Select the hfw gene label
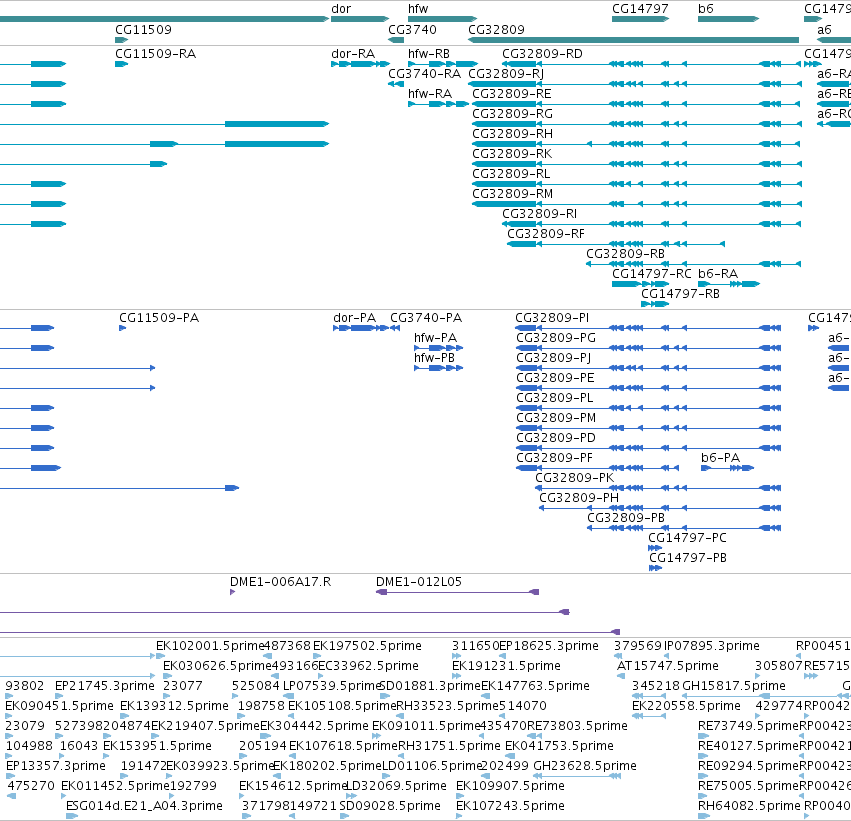 pyautogui.click(x=418, y=9)
